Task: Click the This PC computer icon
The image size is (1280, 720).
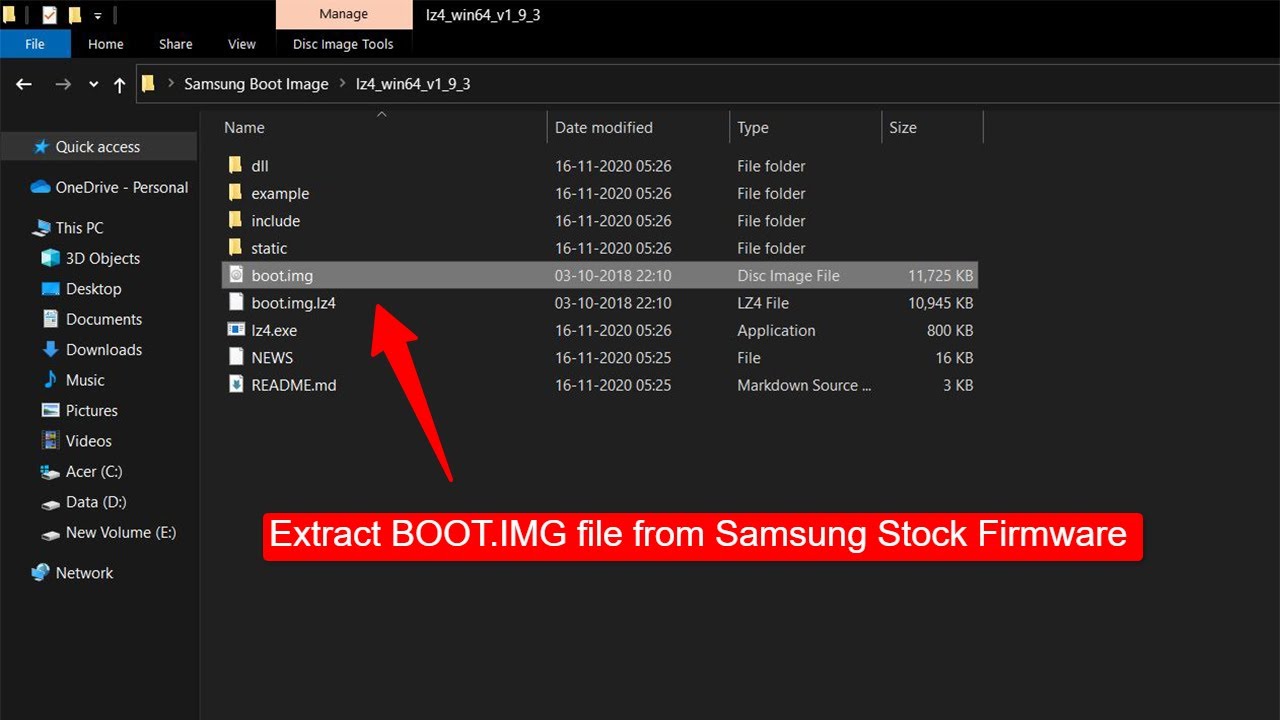Action: [x=41, y=227]
